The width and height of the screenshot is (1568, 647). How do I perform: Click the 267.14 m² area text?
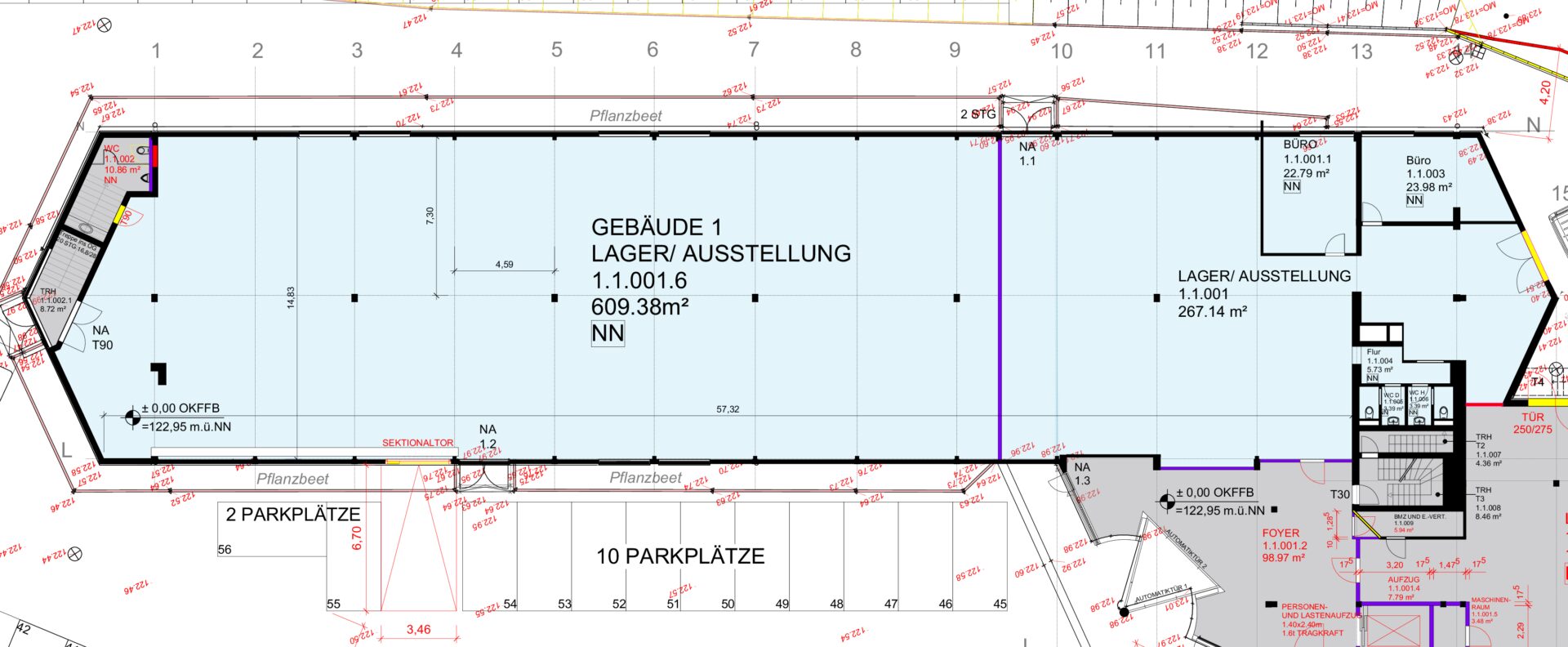[1212, 311]
